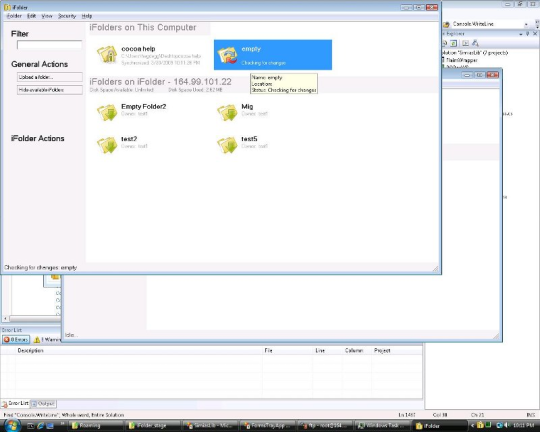The height and width of the screenshot is (432, 540).
Task: Switch to Windows Task Manager taskbar button
Action: click(381, 426)
